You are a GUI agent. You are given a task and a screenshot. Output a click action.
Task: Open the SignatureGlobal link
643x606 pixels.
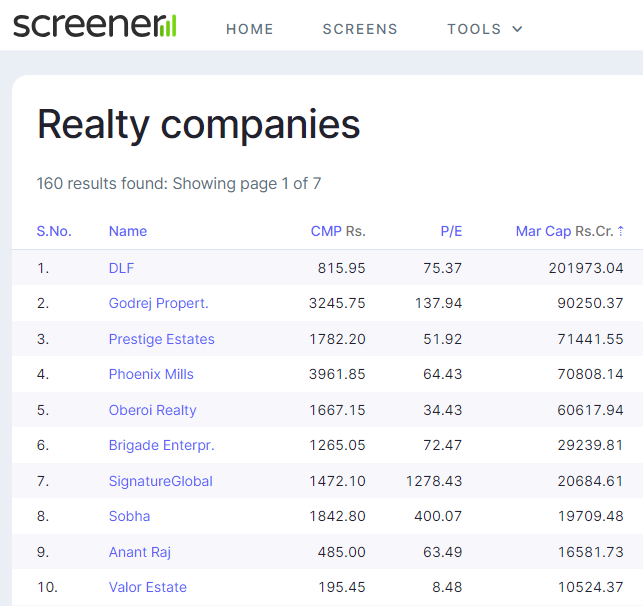161,481
